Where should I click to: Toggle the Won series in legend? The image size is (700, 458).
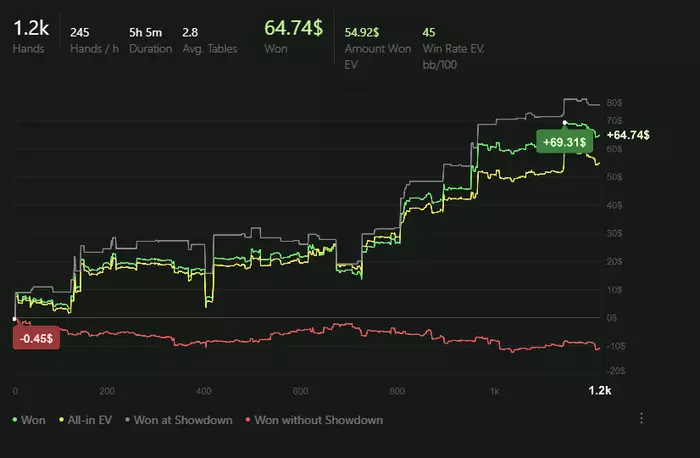(x=29, y=420)
